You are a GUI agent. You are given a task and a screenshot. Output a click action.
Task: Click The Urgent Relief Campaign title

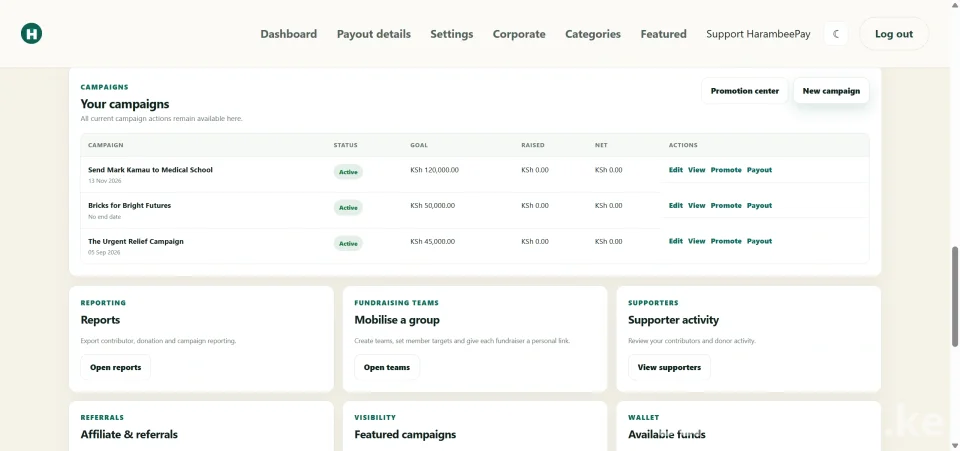tap(135, 241)
